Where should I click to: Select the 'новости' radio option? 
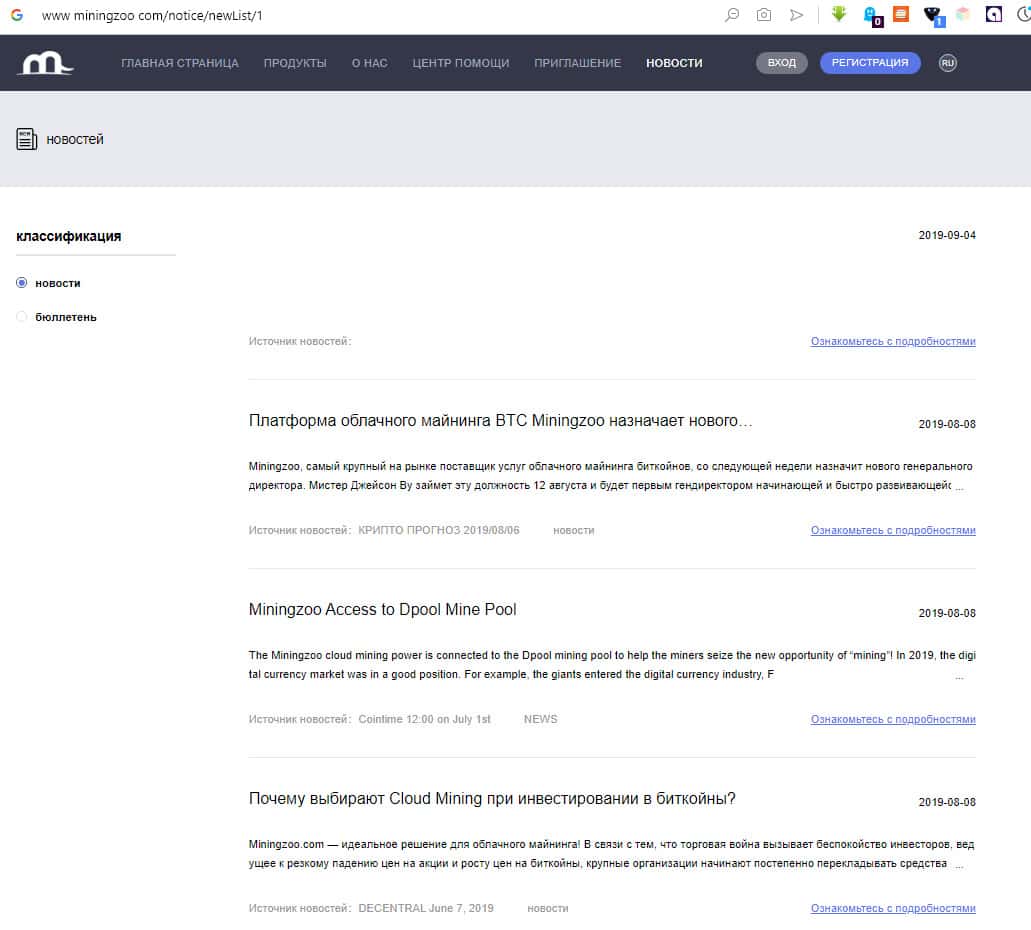22,283
